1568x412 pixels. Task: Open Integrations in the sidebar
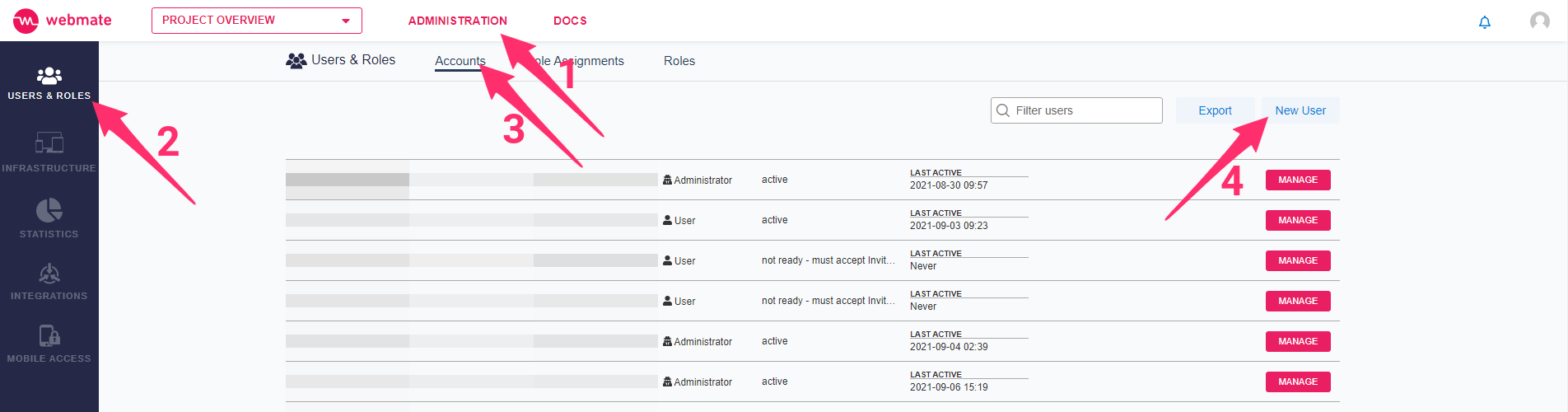(x=49, y=281)
